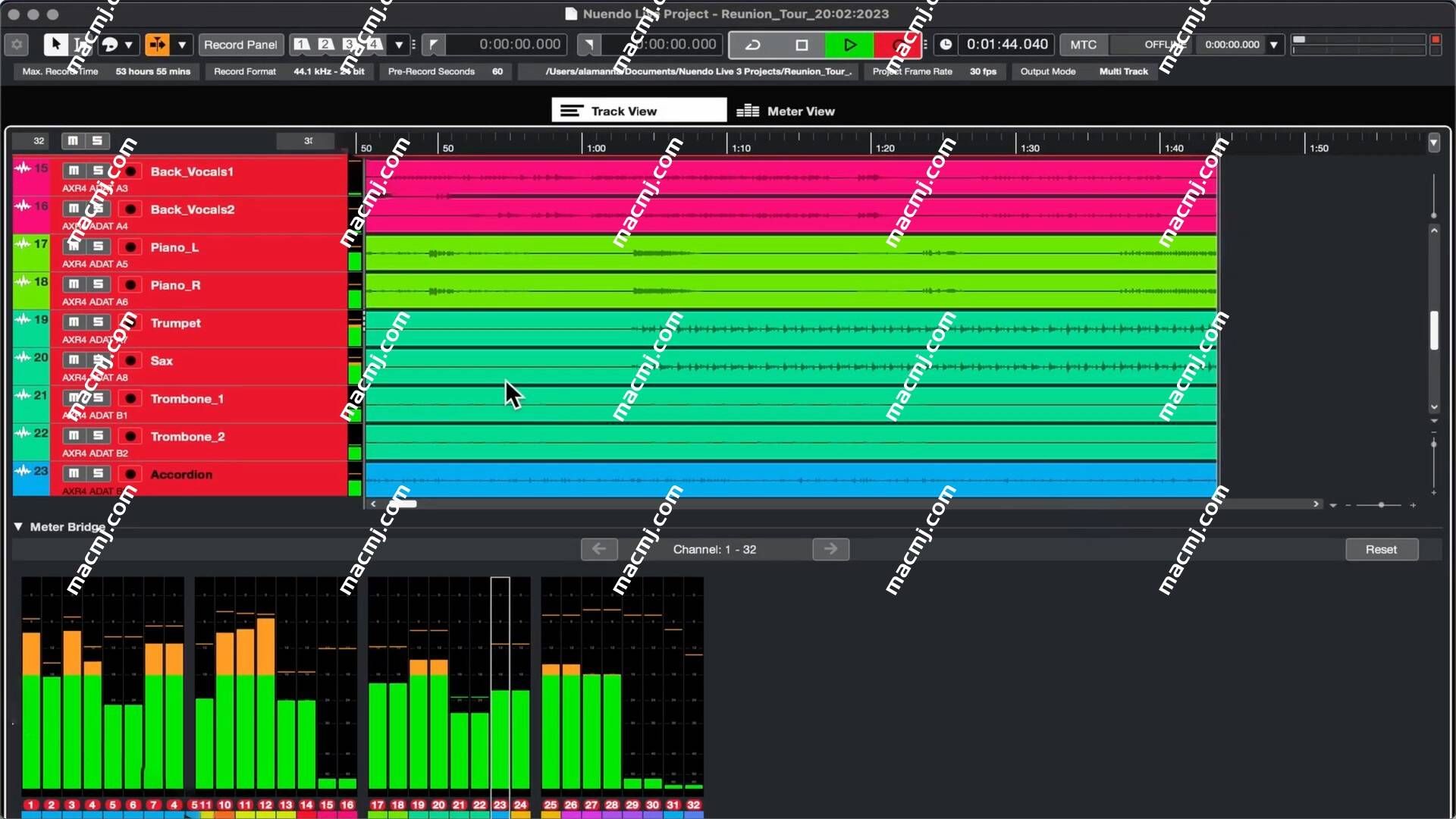Screen dimensions: 1456x819
Task: Click the red clip indicator in performance meter
Action: point(1436,39)
